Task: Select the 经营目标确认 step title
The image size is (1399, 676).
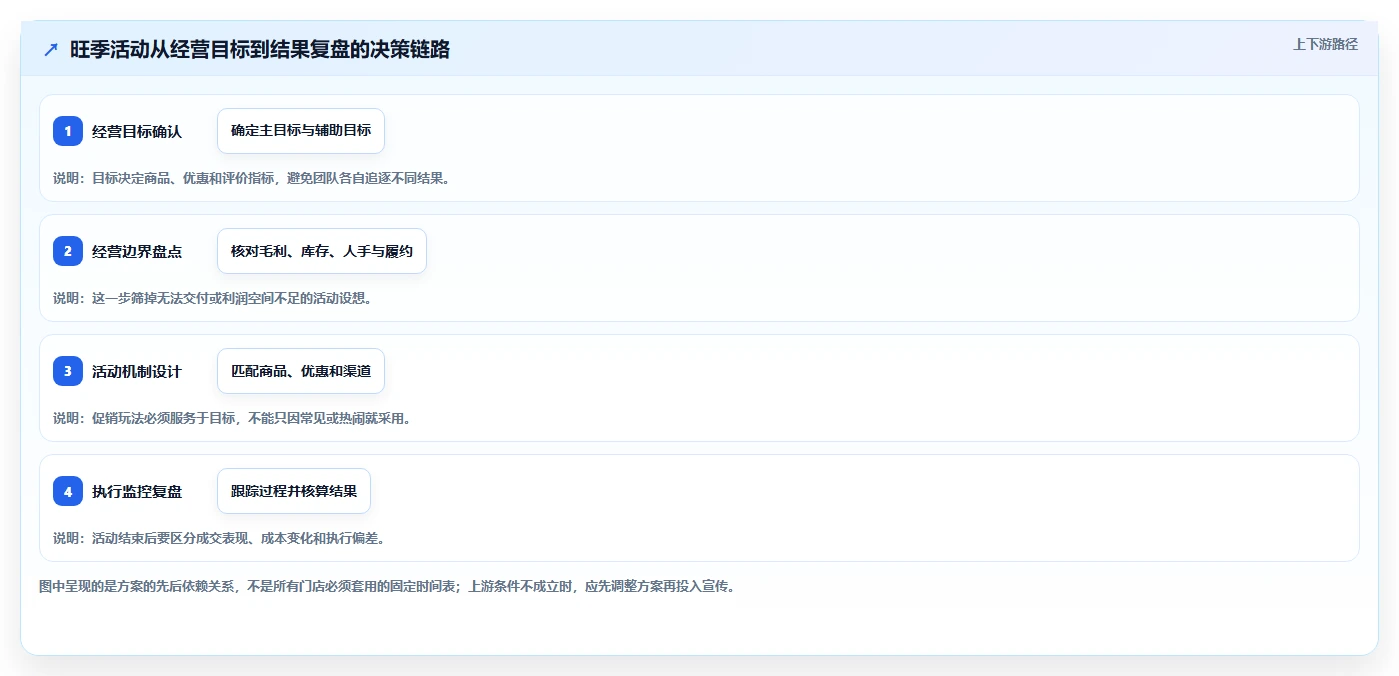Action: tap(137, 131)
